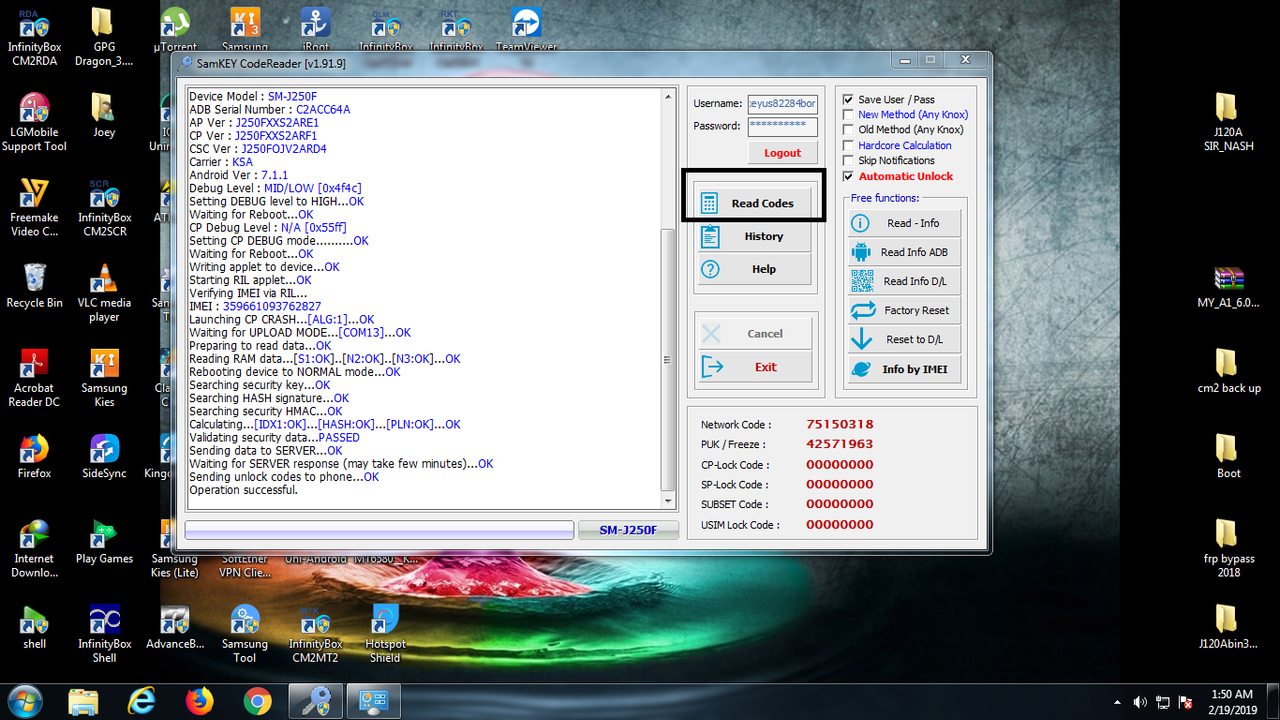Open the Recycle Bin
The width and height of the screenshot is (1280, 720).
35,286
